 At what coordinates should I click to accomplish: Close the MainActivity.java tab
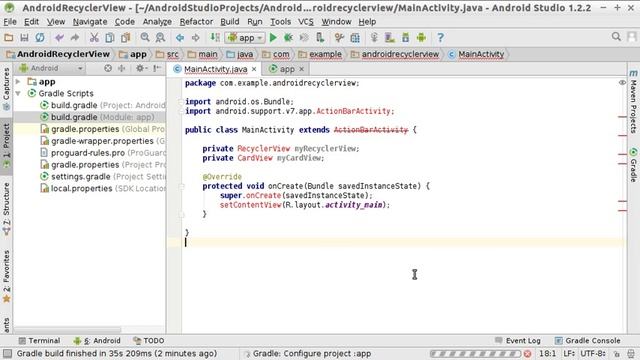[x=254, y=69]
